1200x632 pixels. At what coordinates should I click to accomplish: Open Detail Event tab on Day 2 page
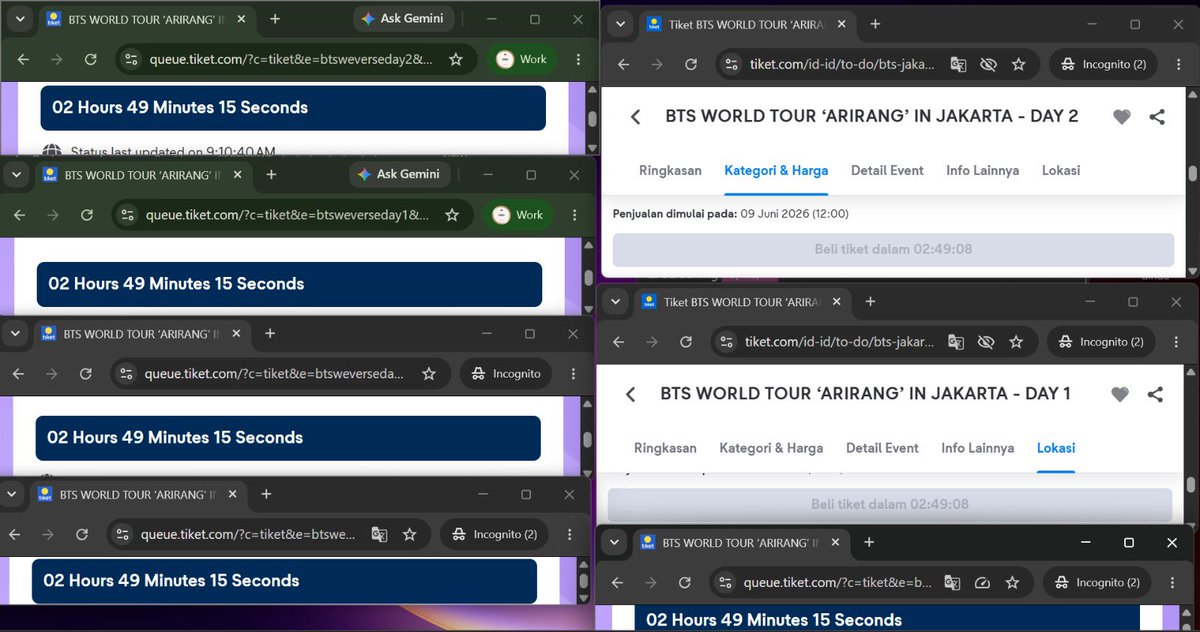point(887,170)
